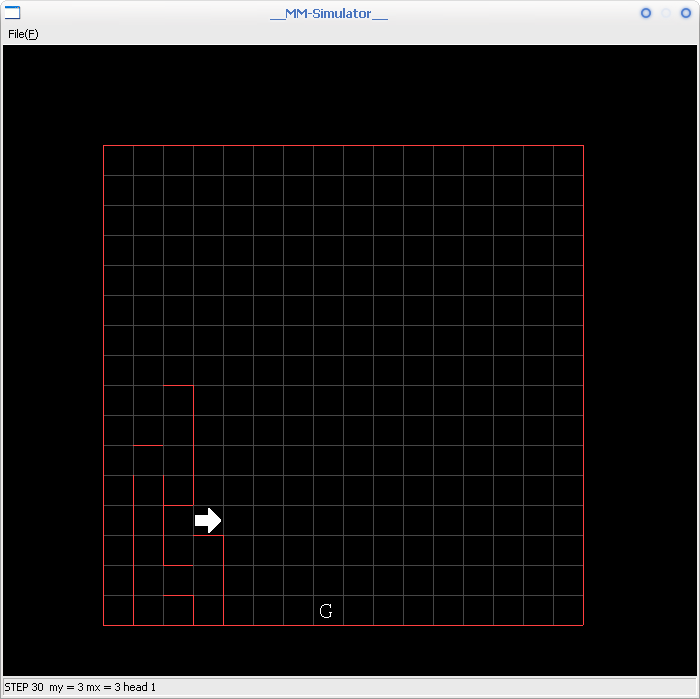Click the white mouse direction arrow
The height and width of the screenshot is (699, 700).
click(x=208, y=520)
